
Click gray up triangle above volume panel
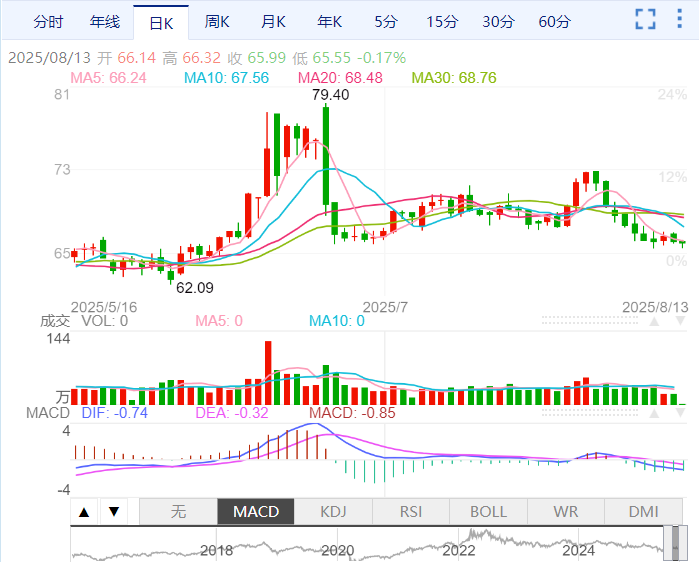point(654,322)
